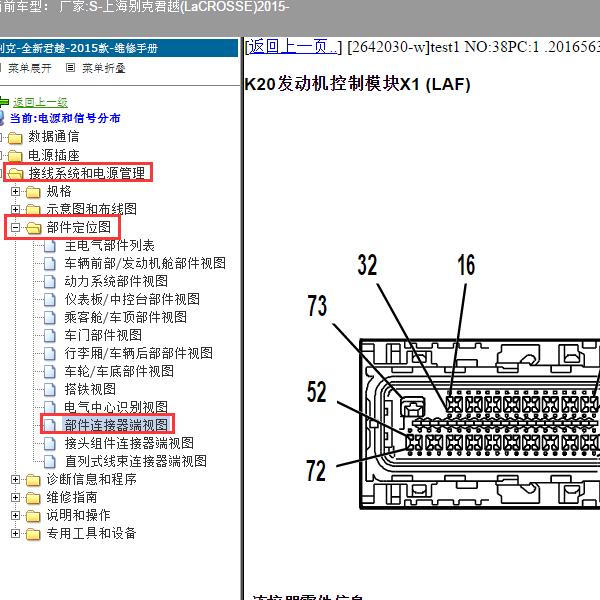The height and width of the screenshot is (600, 600).
Task: Open 动力系统部件视图 document
Action: point(116,281)
